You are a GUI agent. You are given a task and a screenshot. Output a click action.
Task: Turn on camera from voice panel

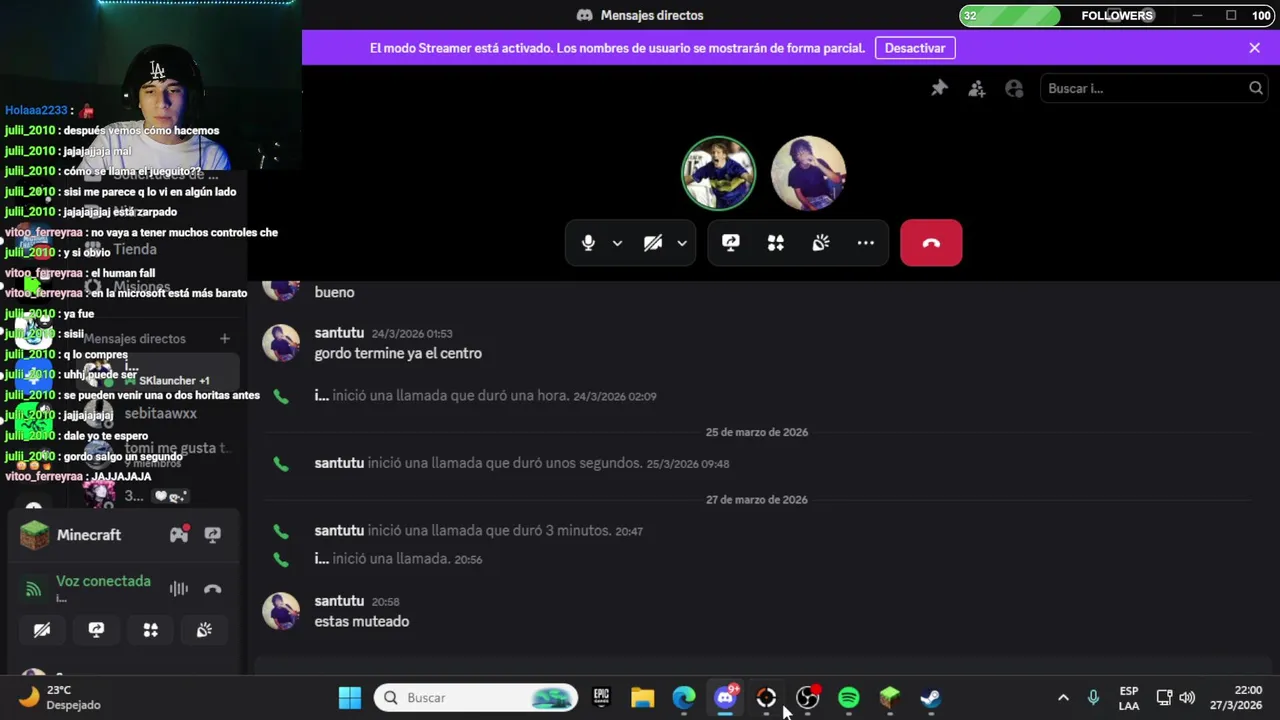coord(42,630)
